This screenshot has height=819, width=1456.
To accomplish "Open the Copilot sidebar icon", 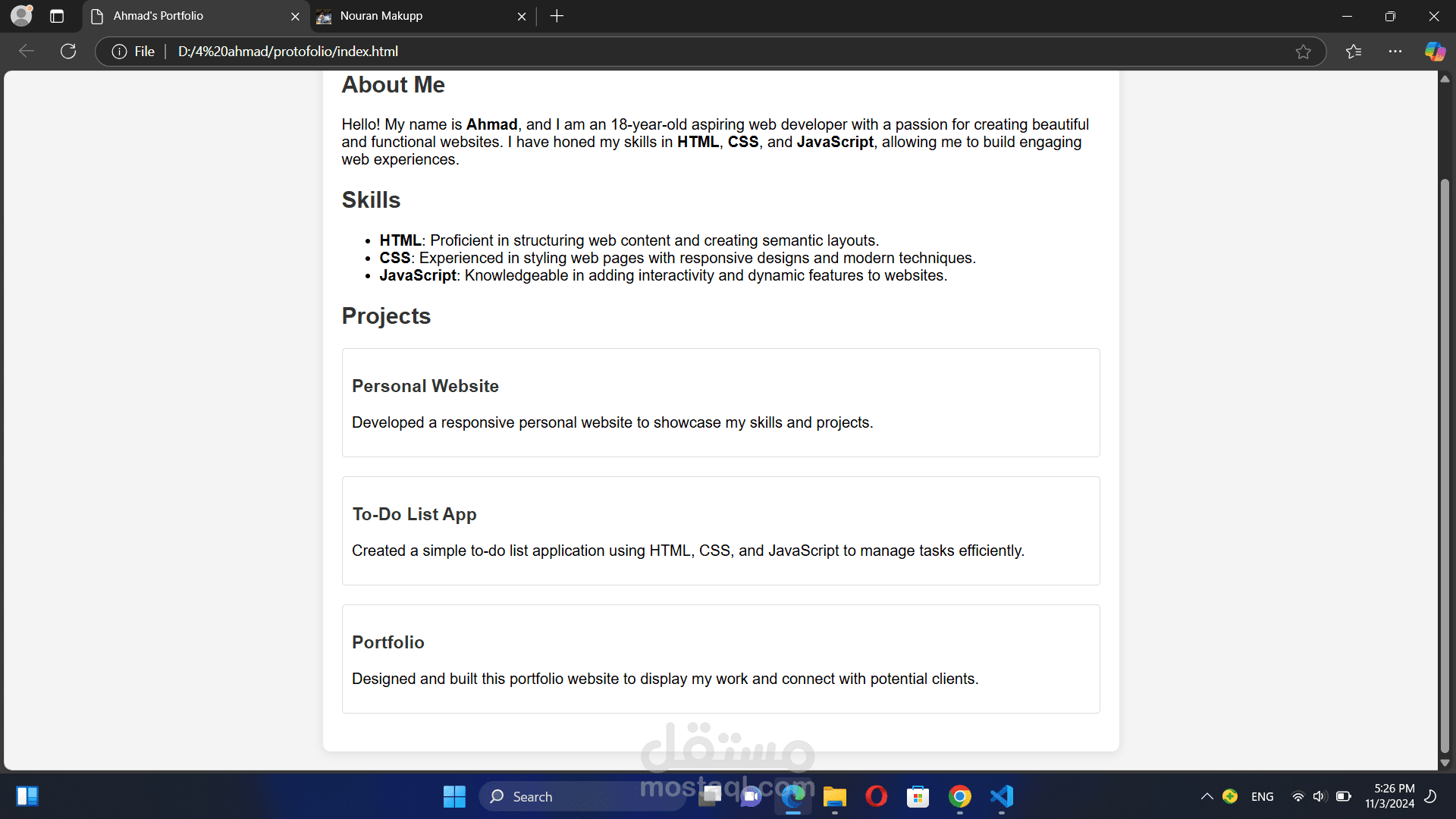I will click(x=1435, y=51).
